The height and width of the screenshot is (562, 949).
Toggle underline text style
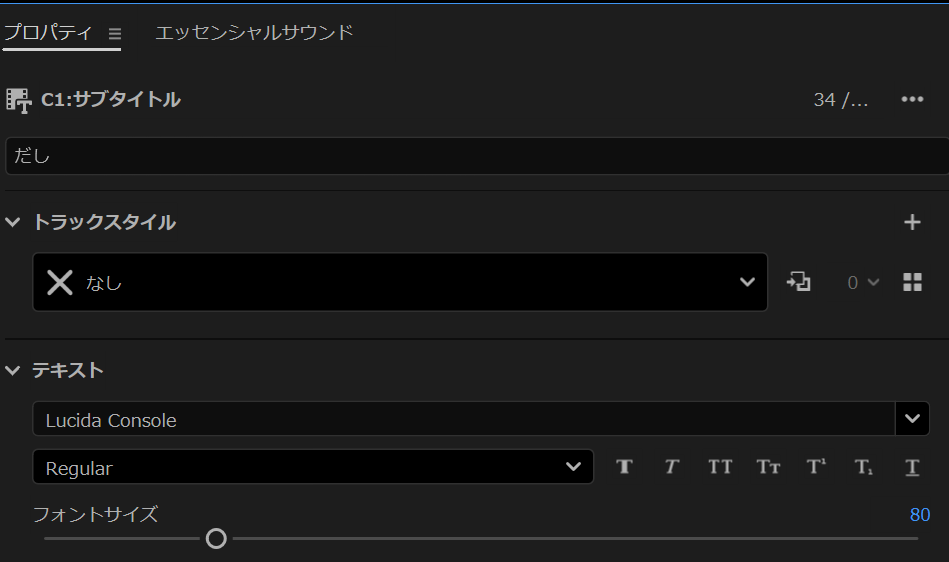coord(912,467)
